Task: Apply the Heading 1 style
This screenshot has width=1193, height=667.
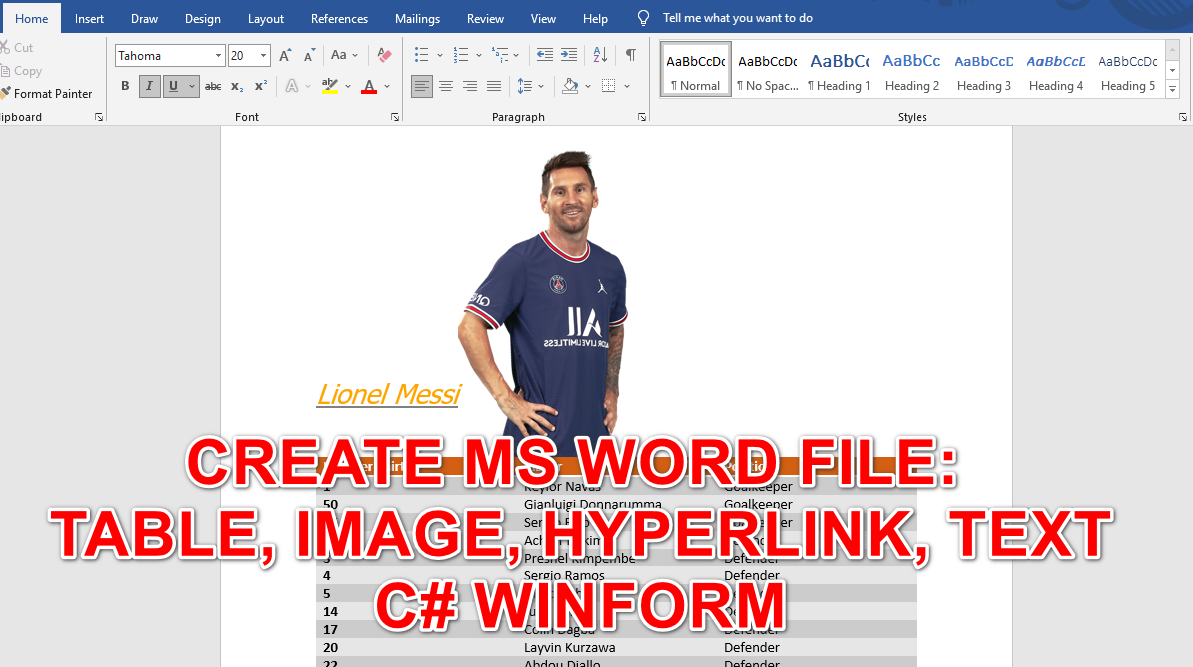Action: pyautogui.click(x=839, y=69)
